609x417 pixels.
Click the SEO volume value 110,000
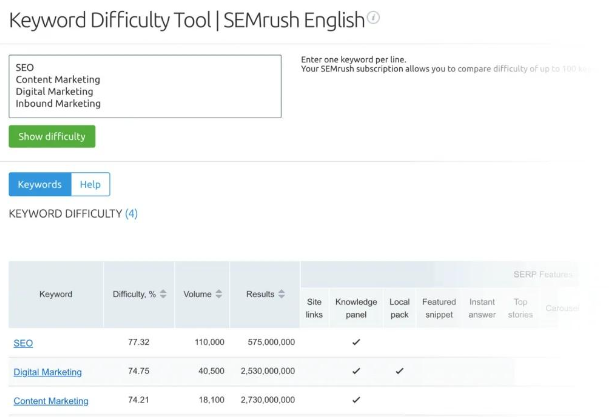(x=209, y=342)
